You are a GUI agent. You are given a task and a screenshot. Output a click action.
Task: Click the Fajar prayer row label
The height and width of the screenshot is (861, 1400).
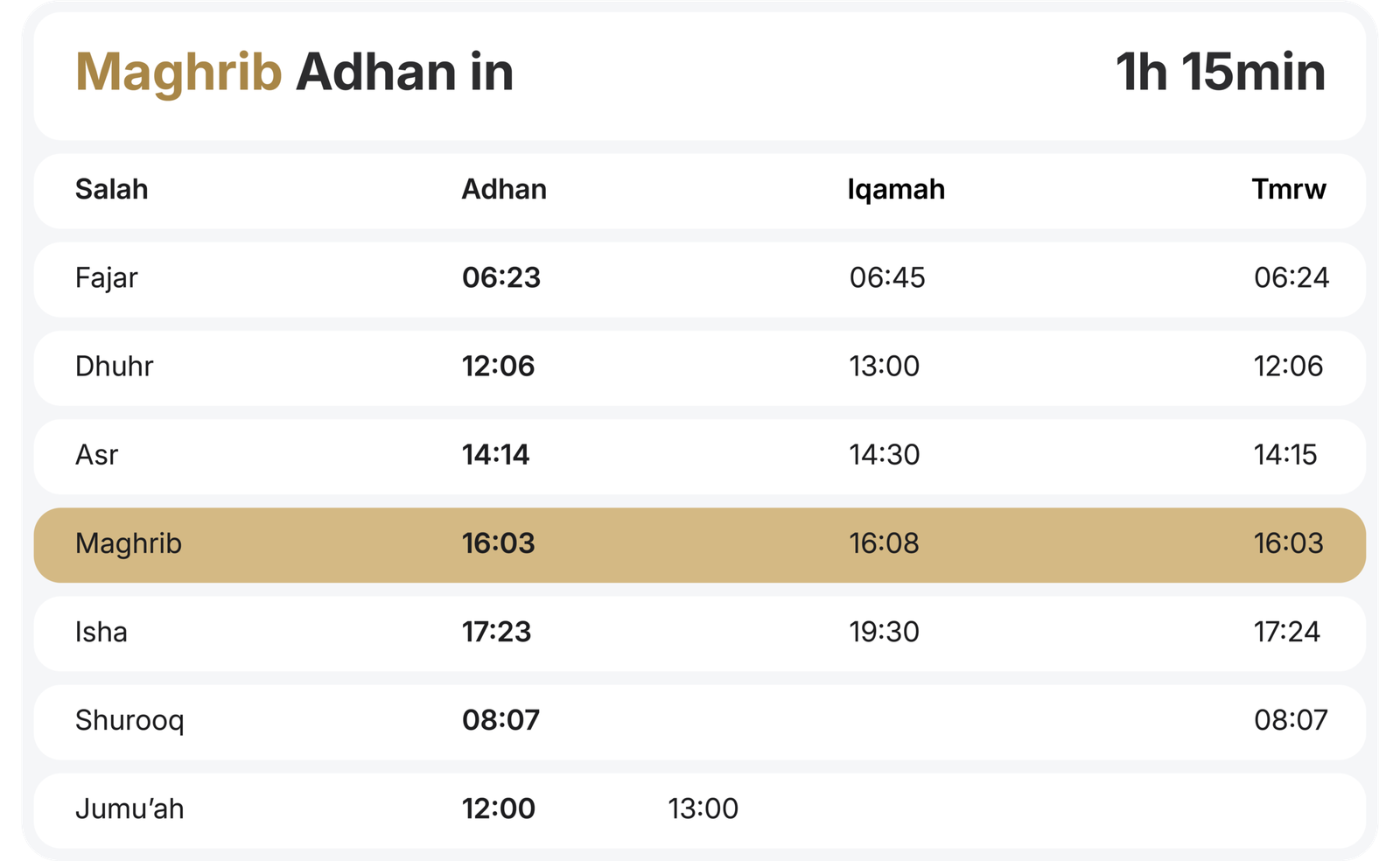107,278
